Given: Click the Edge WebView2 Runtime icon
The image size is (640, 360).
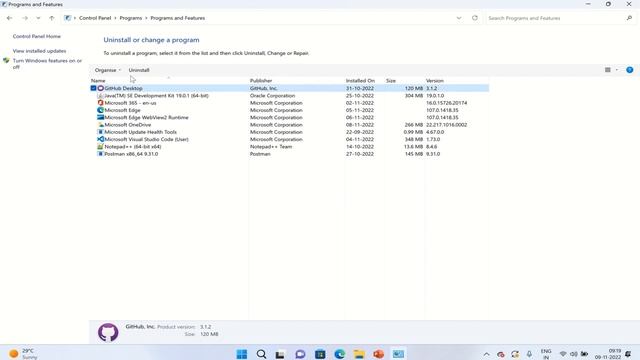Looking at the screenshot, I should 100,118.
